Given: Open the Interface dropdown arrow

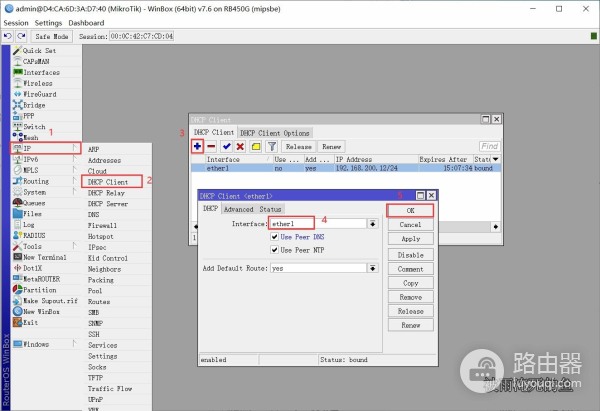Looking at the screenshot, I should click(x=373, y=223).
